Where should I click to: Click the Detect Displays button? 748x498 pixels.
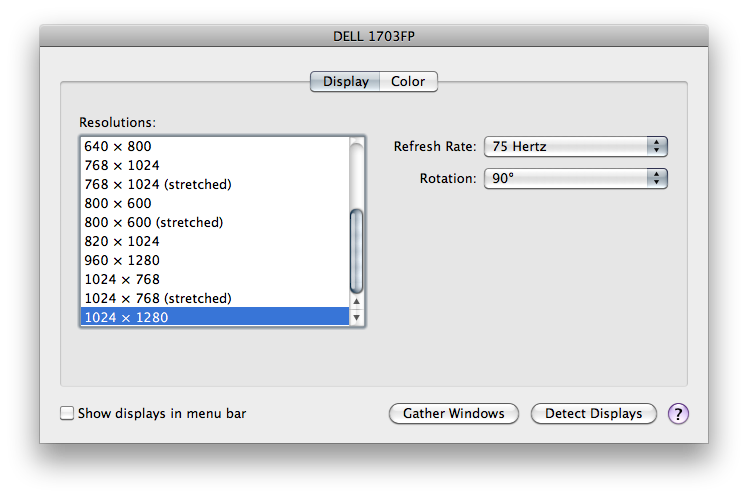(593, 414)
